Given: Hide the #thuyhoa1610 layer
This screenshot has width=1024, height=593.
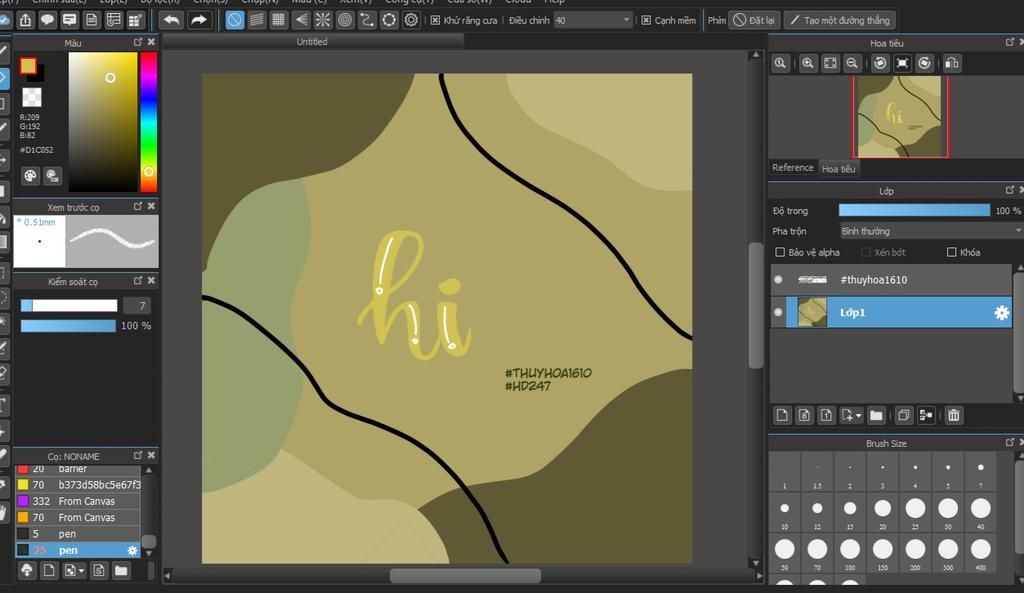Looking at the screenshot, I should (x=778, y=280).
